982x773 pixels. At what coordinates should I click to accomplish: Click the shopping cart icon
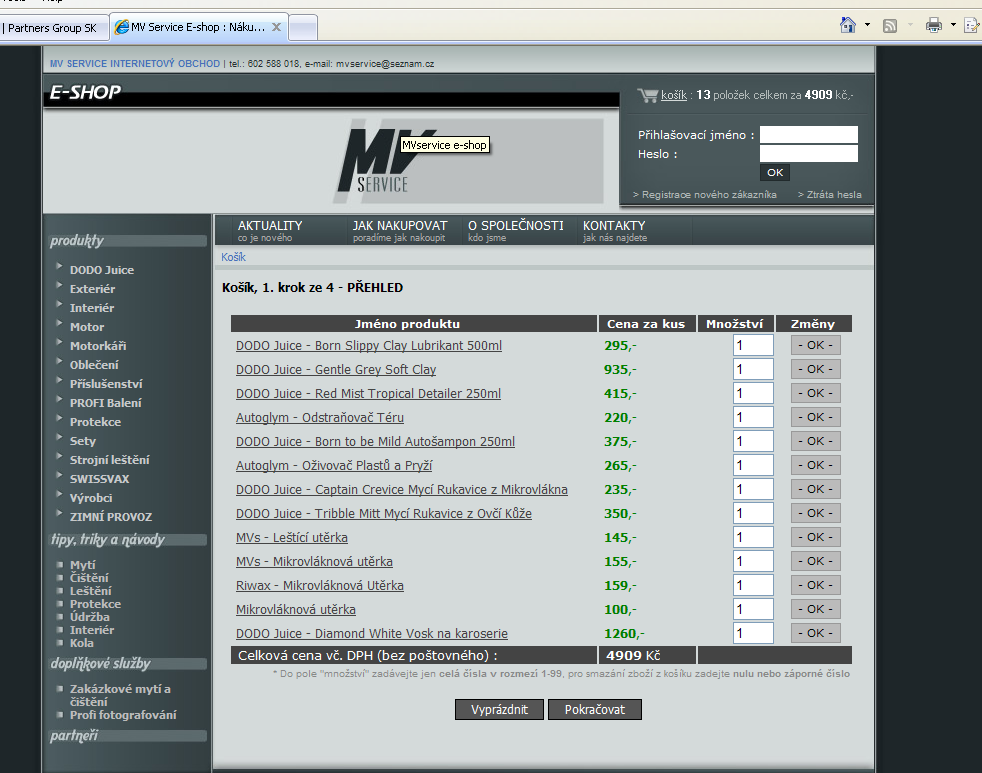pyautogui.click(x=647, y=95)
